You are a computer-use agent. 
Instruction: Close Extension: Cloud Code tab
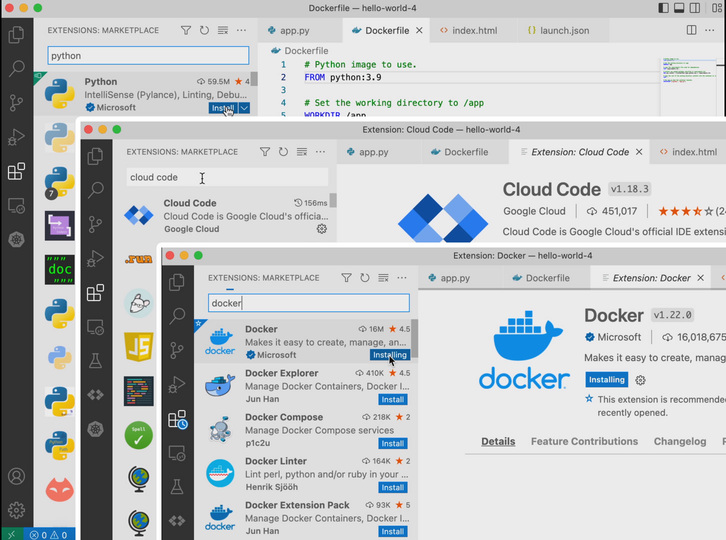point(639,152)
